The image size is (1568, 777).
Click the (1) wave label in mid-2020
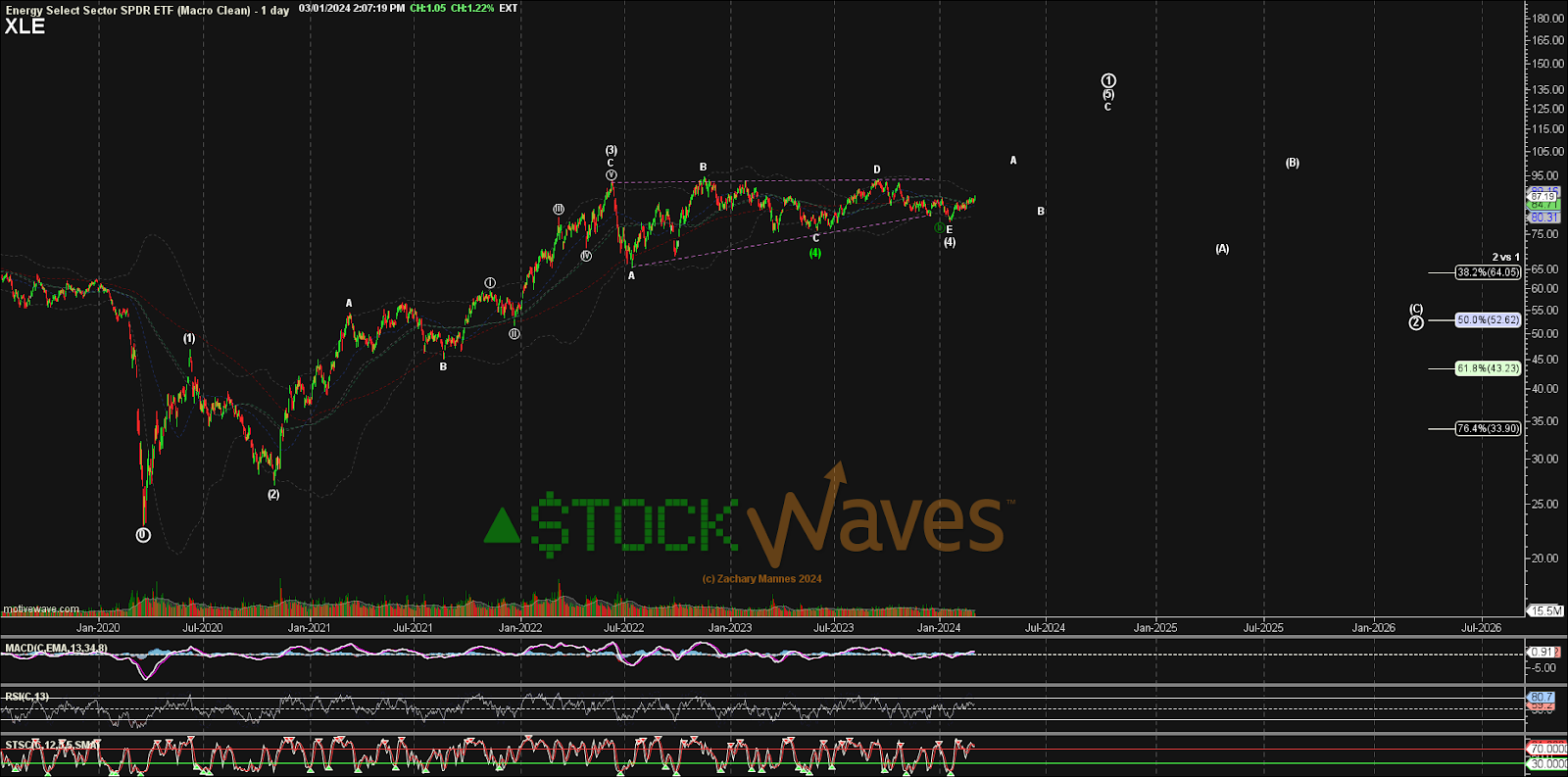[189, 338]
